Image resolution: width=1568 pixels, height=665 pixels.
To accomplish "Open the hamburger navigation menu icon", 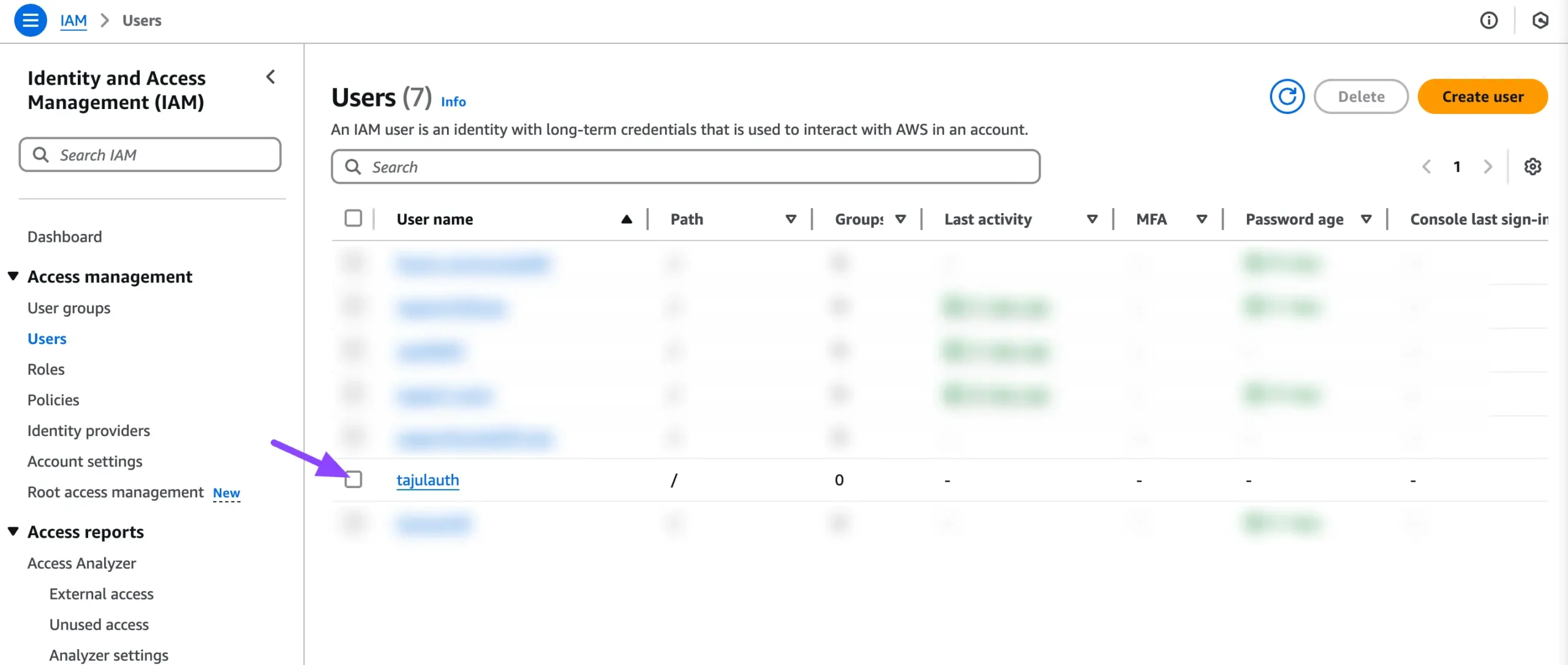I will pos(30,20).
